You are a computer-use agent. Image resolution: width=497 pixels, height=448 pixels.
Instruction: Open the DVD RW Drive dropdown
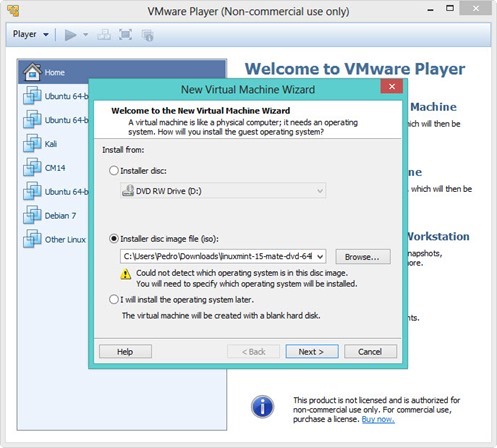pyautogui.click(x=223, y=191)
